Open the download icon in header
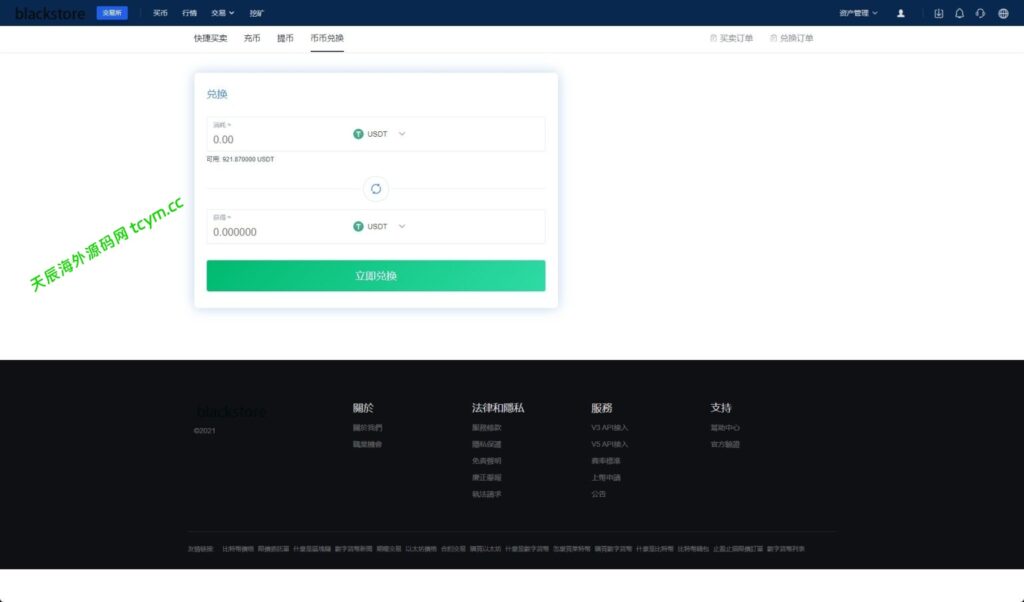The width and height of the screenshot is (1024, 602). coord(938,13)
